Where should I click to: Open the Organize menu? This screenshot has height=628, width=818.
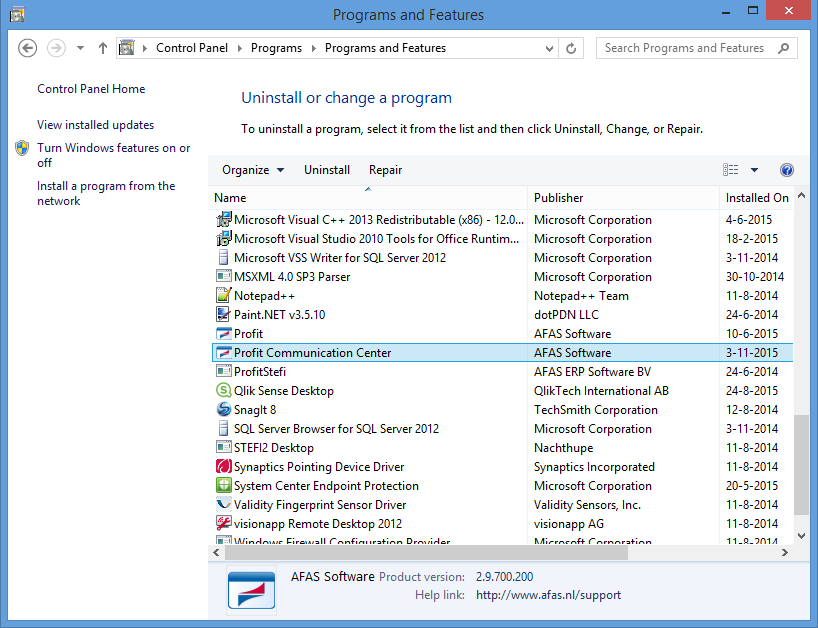coord(253,170)
